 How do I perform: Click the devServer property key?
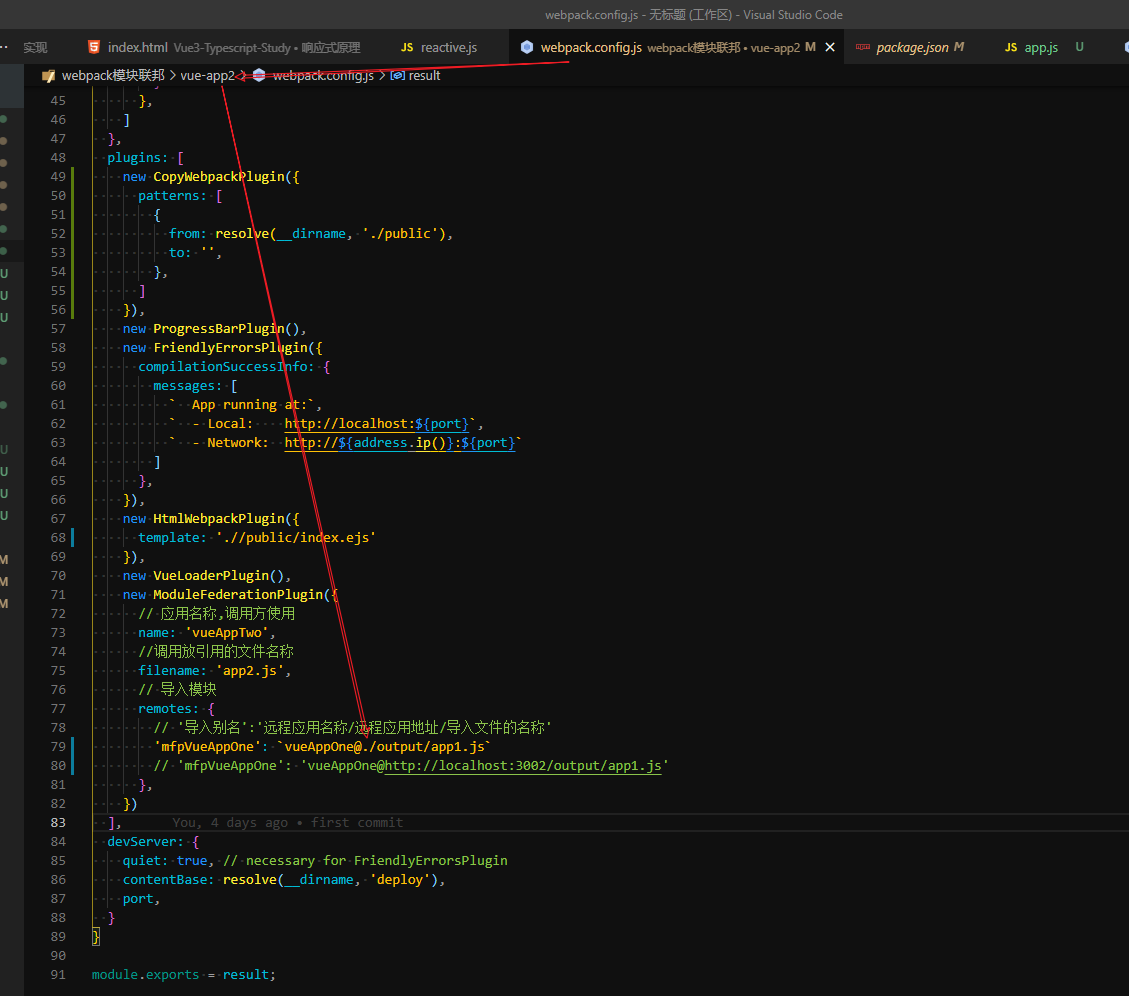coord(142,842)
